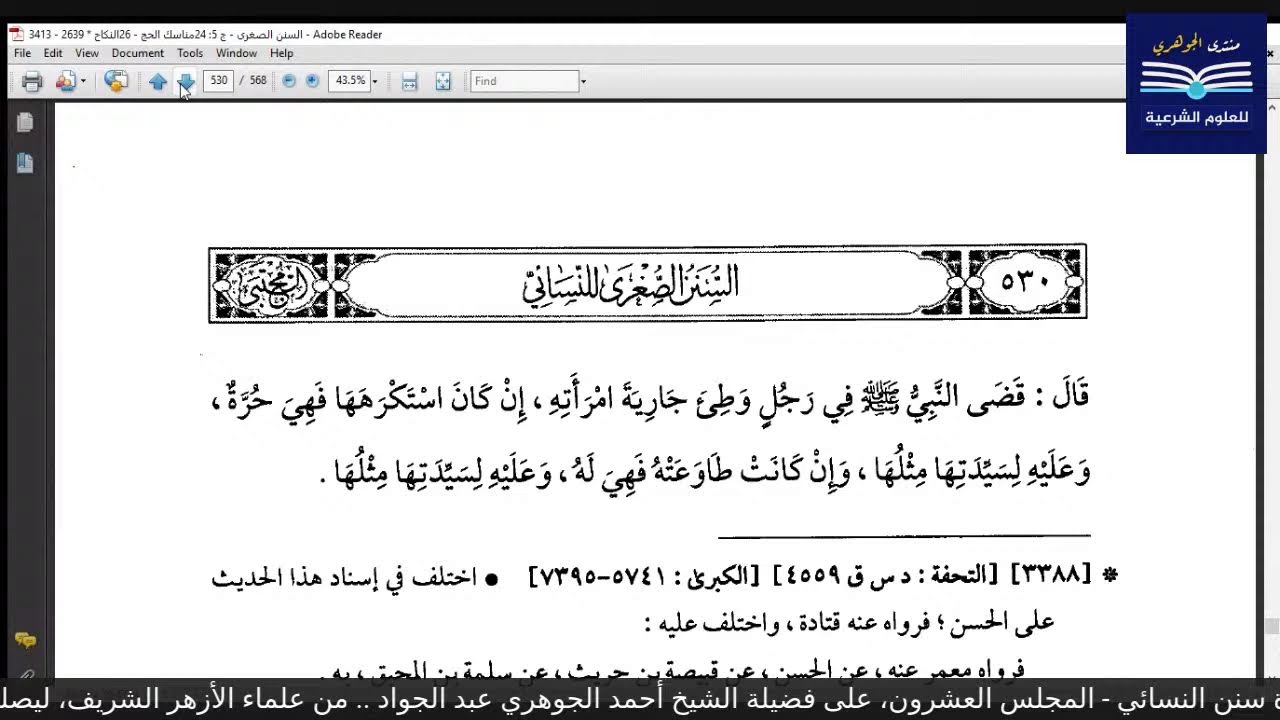The image size is (1280, 720).
Task: Click the globe and mail toolbar icon
Action: click(116, 81)
